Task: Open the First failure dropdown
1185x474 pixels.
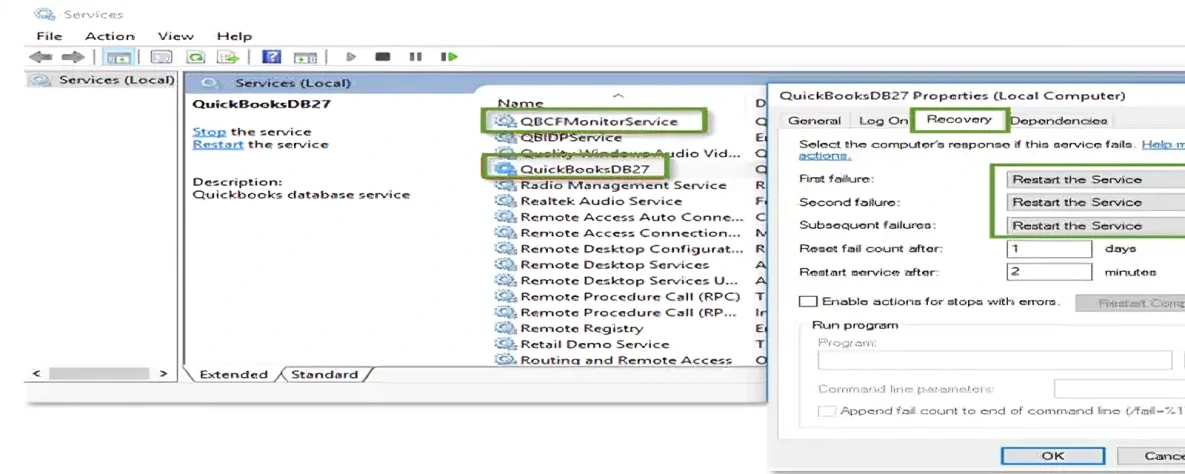Action: pyautogui.click(x=1094, y=179)
